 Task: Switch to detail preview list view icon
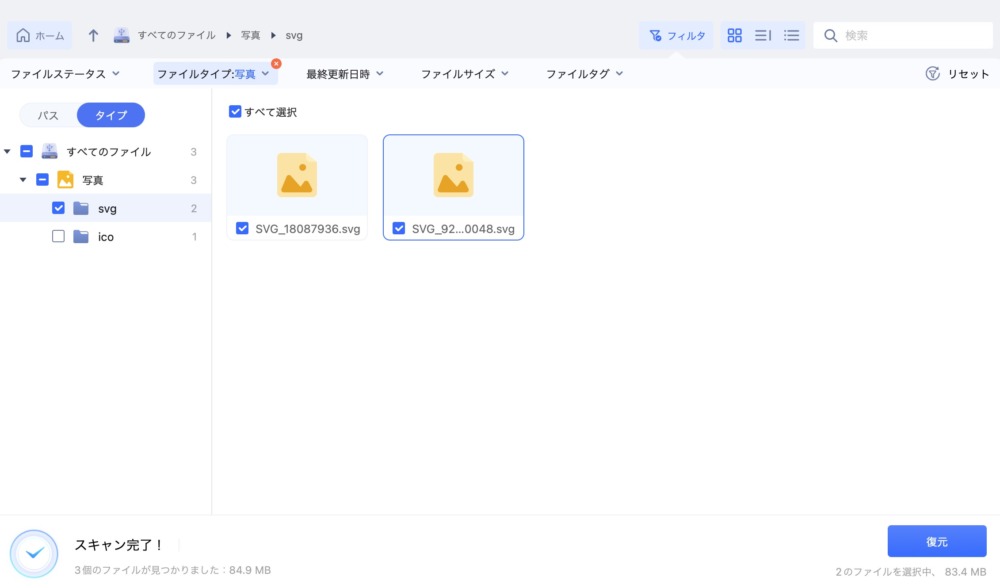point(763,35)
